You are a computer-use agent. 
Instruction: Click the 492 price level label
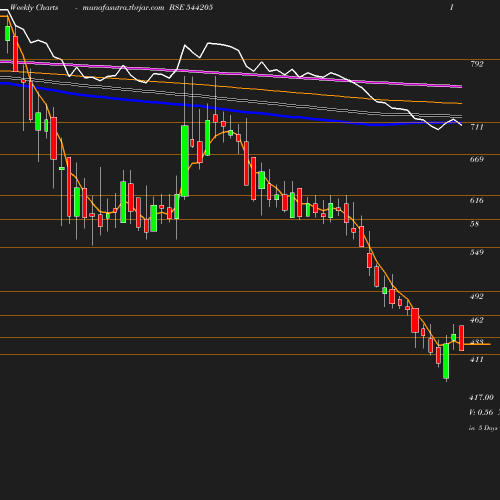[x=477, y=296]
